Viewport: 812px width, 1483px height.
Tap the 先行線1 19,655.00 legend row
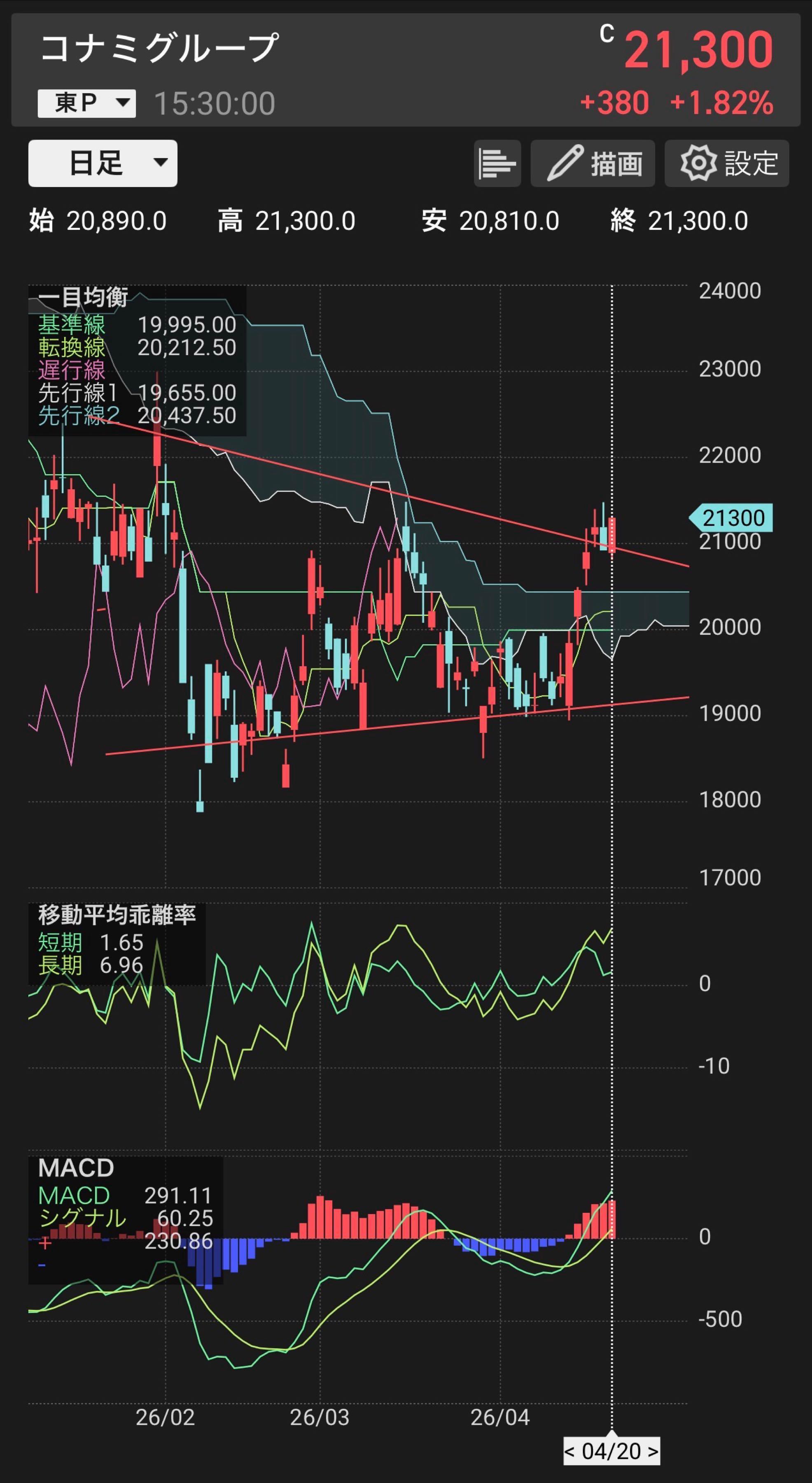click(x=137, y=393)
